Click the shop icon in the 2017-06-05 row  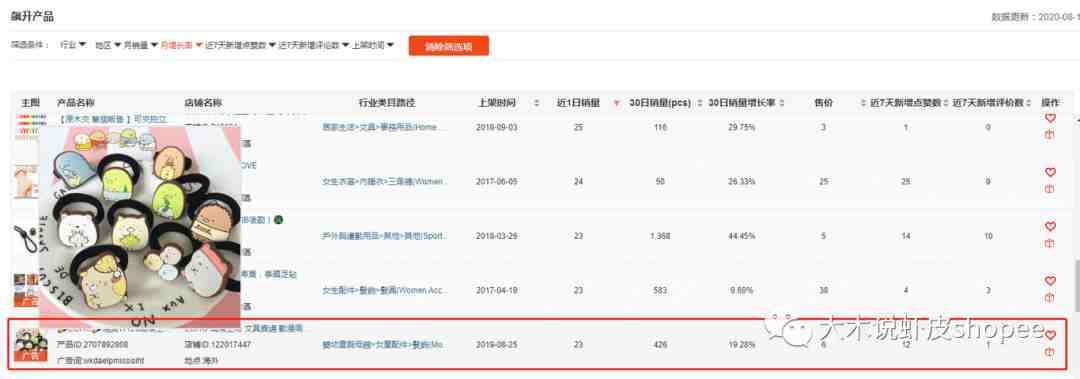coord(1050,189)
